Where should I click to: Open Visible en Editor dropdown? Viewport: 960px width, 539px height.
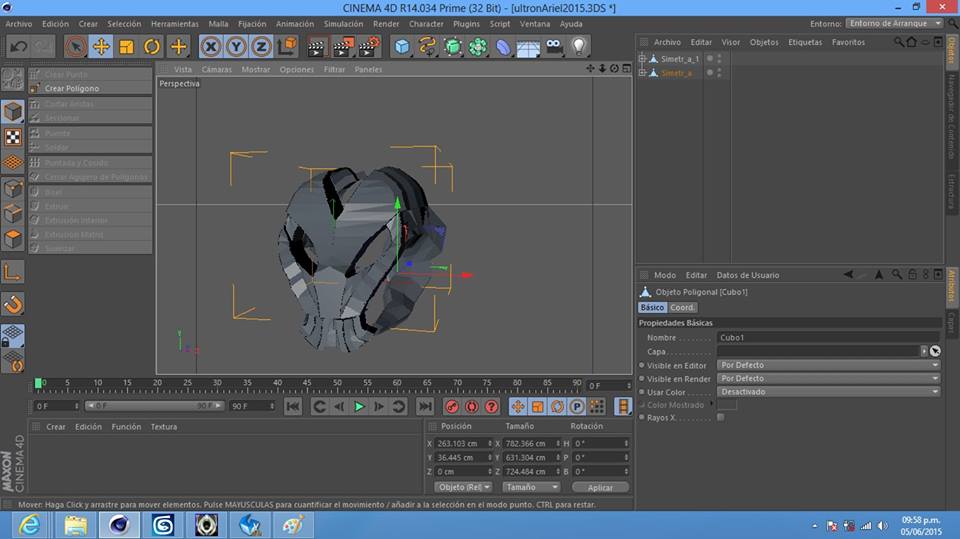point(828,365)
